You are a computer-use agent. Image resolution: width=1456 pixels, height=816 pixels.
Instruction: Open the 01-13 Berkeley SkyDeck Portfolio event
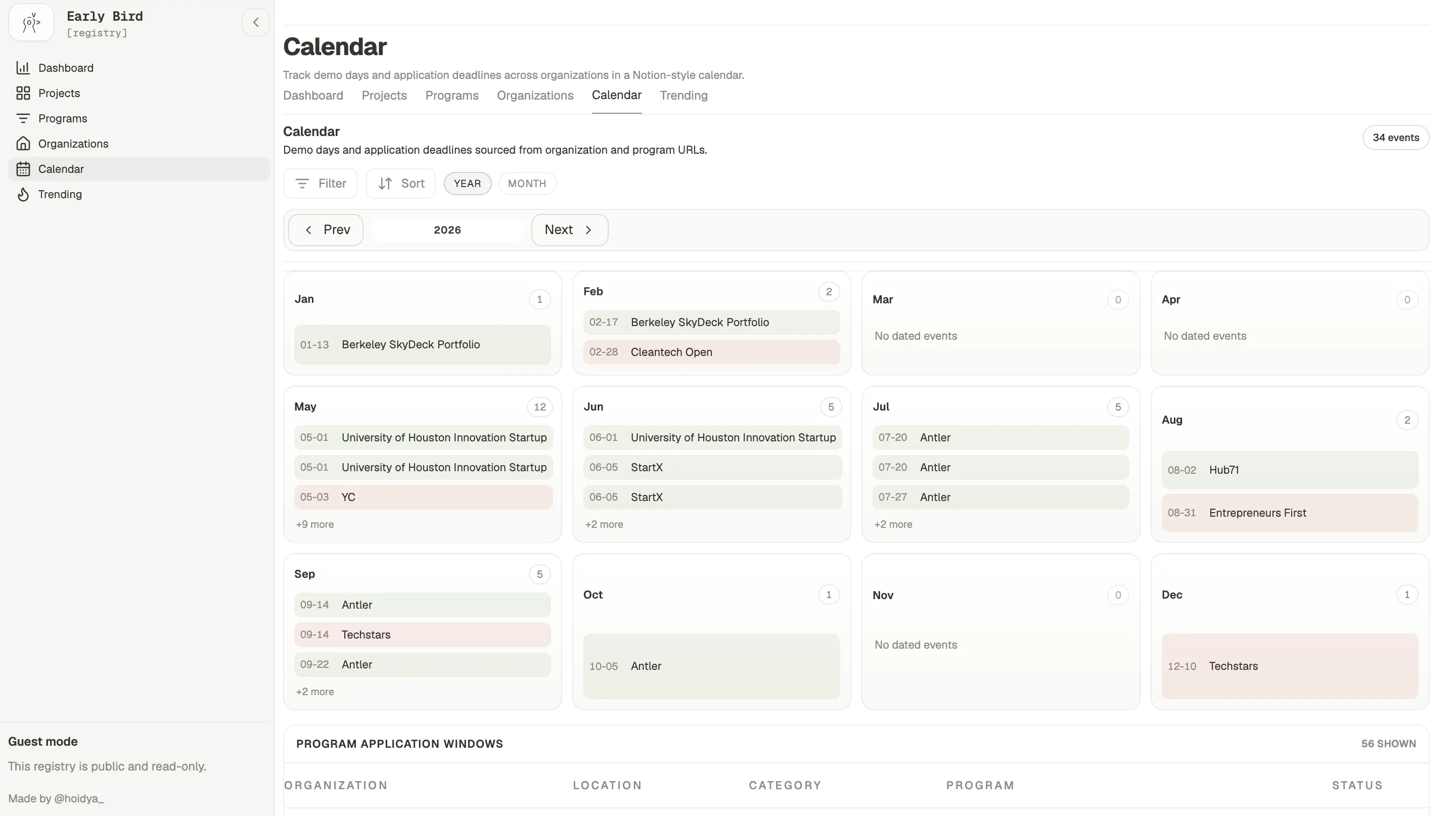[x=422, y=345]
